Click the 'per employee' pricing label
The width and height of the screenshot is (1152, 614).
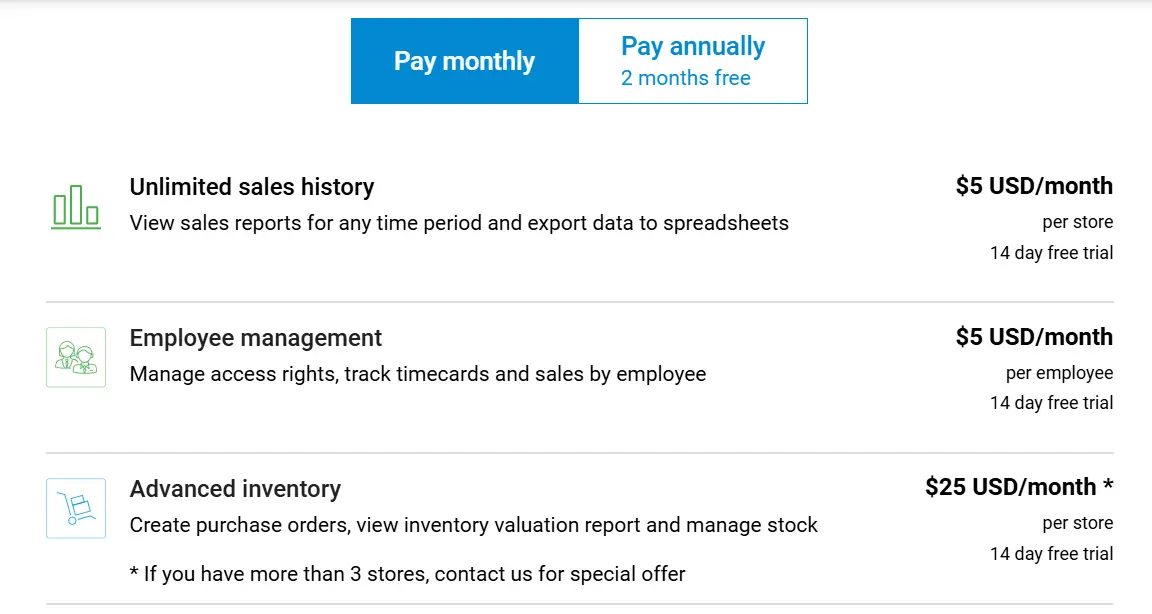pos(1059,373)
